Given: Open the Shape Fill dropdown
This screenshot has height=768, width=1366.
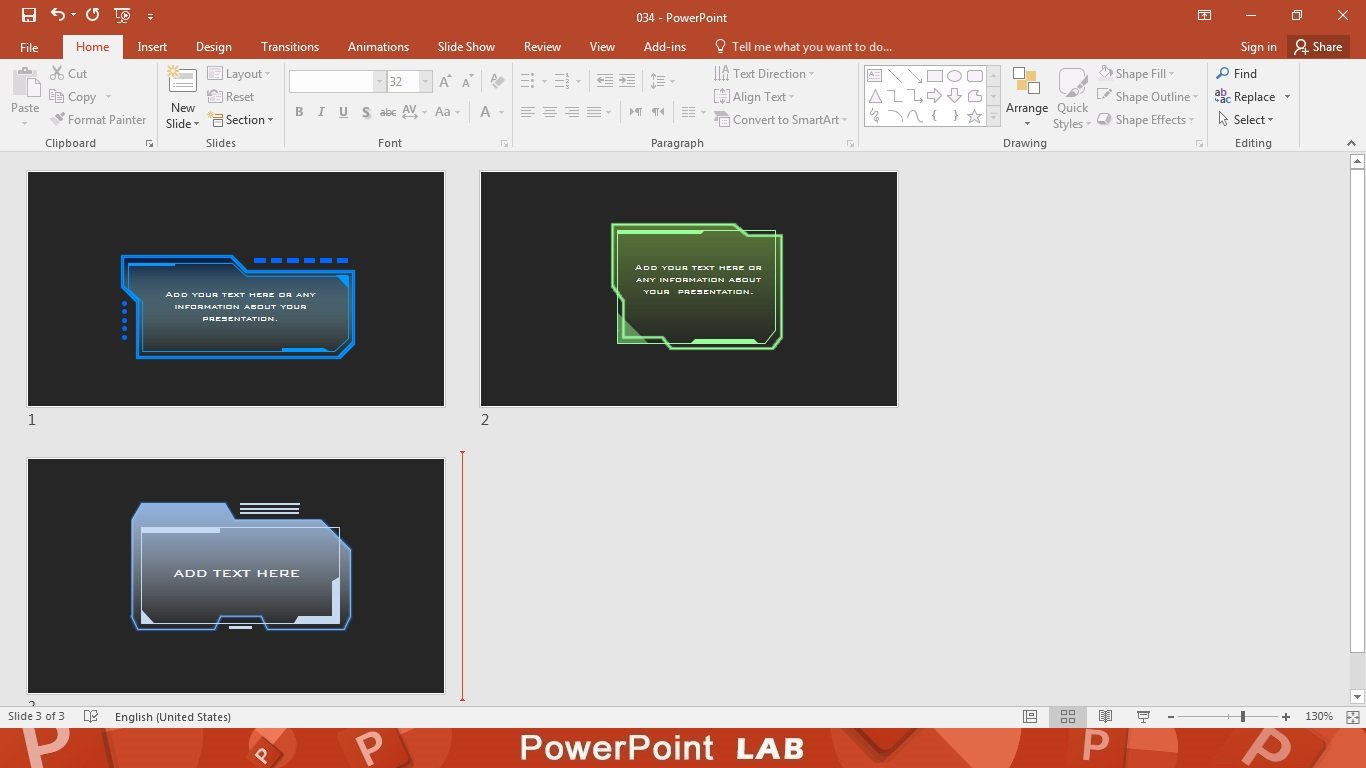Looking at the screenshot, I should point(1136,74).
